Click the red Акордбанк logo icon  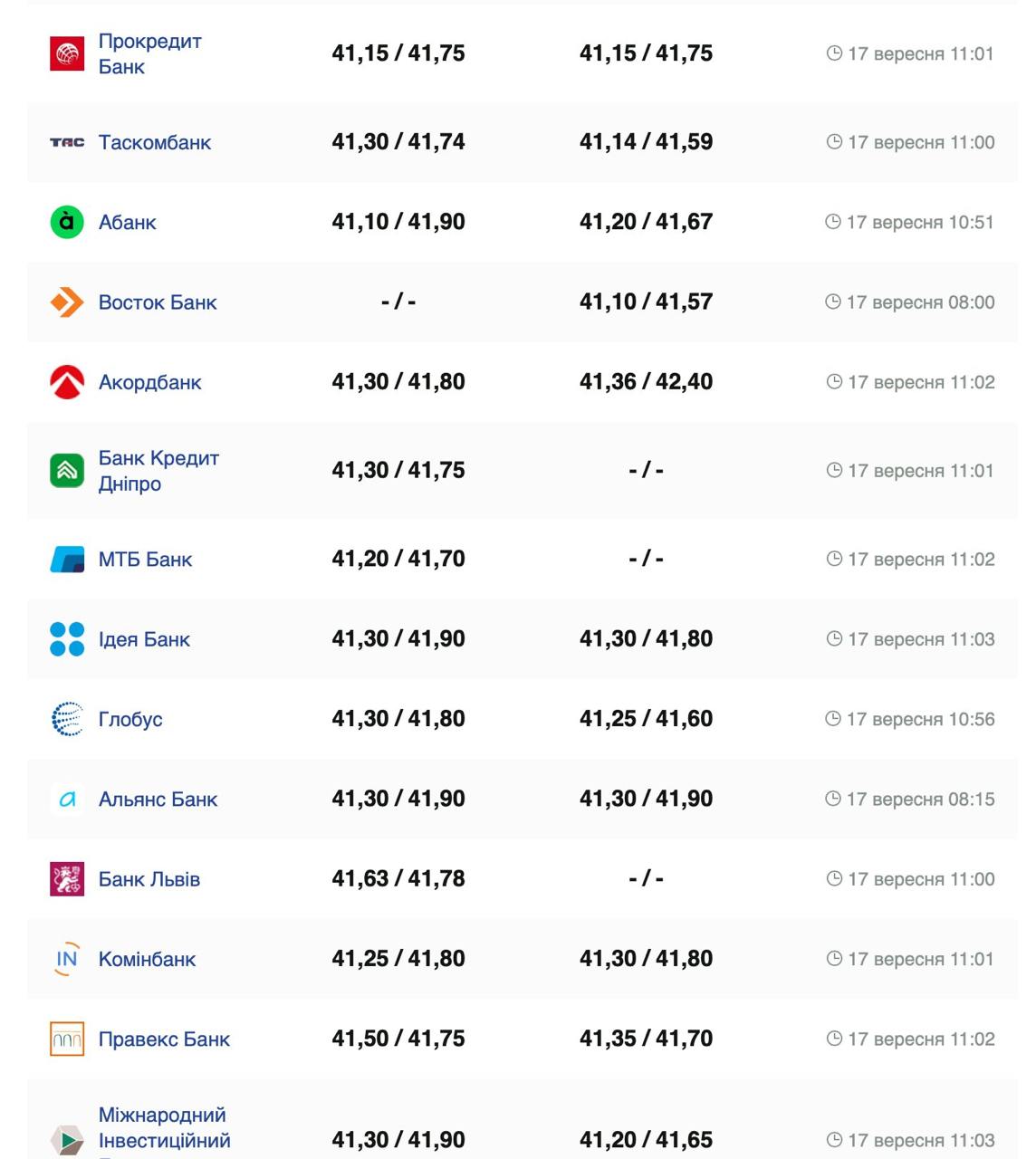[67, 382]
